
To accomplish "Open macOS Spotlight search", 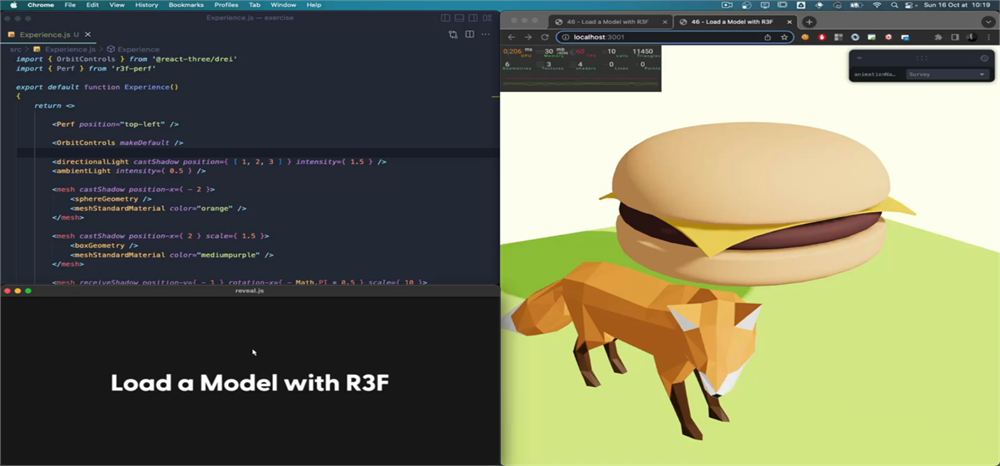I will pos(894,4).
